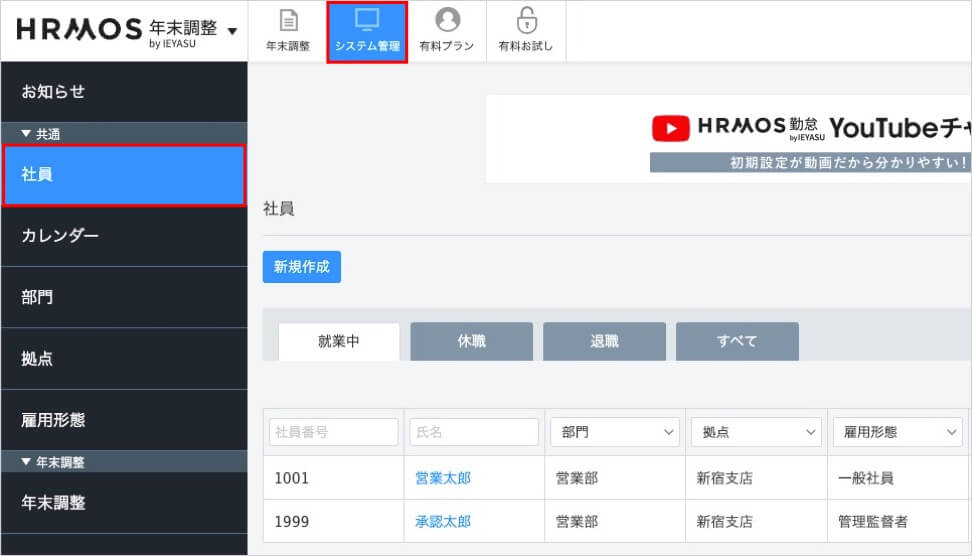
Task: Click the YouTube logo in the banner
Action: pos(670,128)
